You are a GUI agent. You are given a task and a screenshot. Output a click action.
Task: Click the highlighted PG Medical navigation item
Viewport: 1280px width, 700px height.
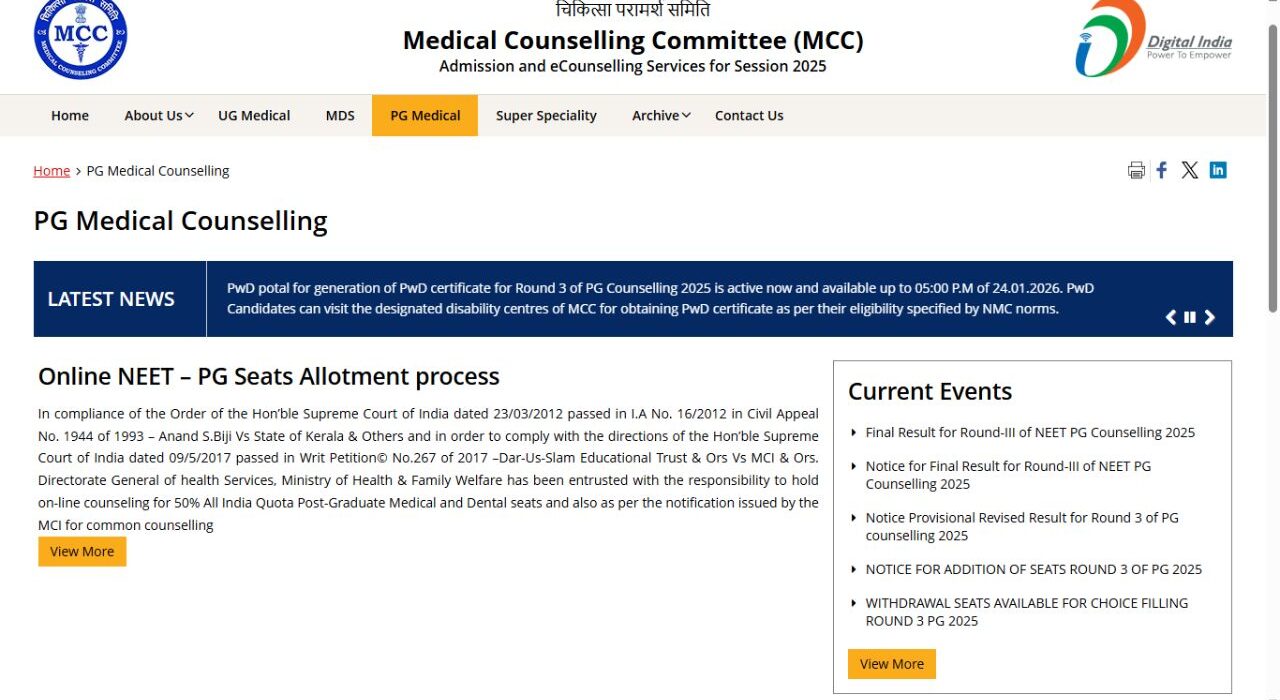point(424,115)
